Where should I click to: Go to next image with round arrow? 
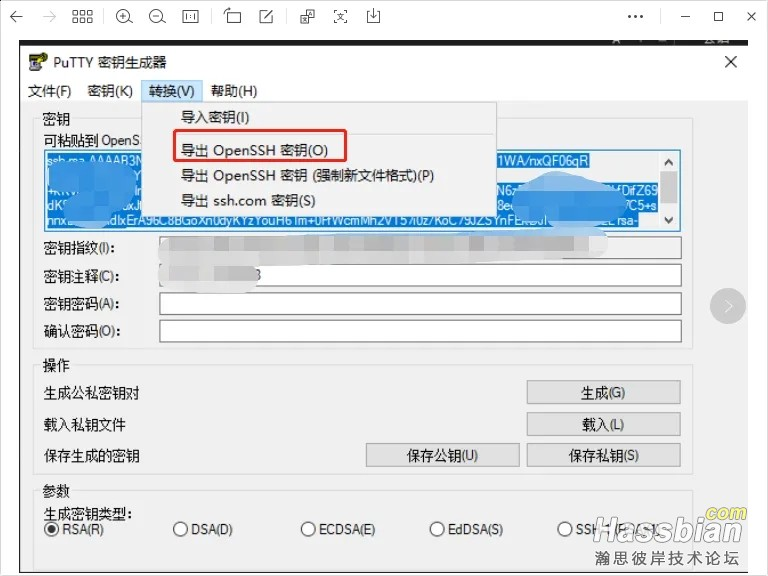coord(728,306)
